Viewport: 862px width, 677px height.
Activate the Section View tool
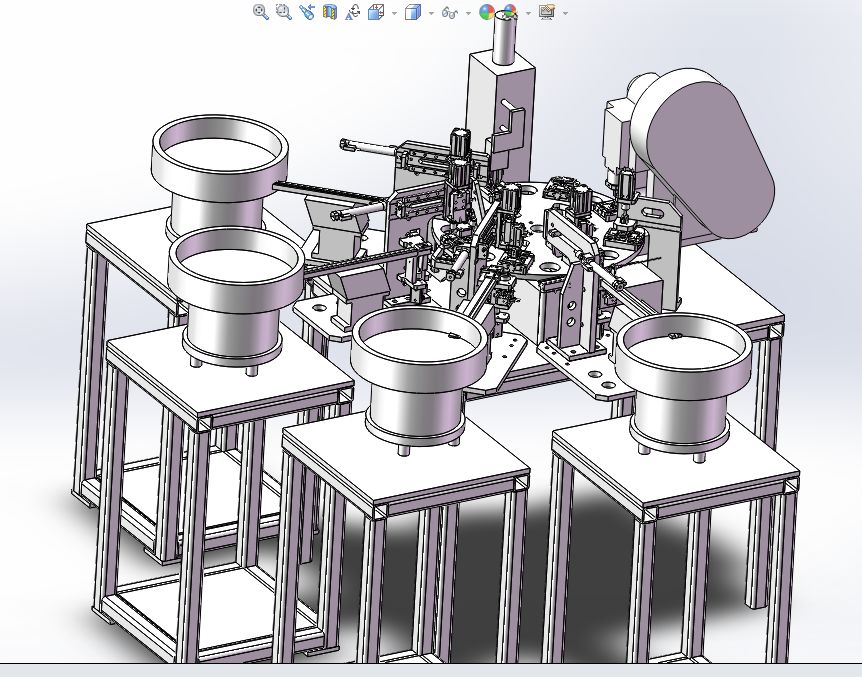[330, 12]
